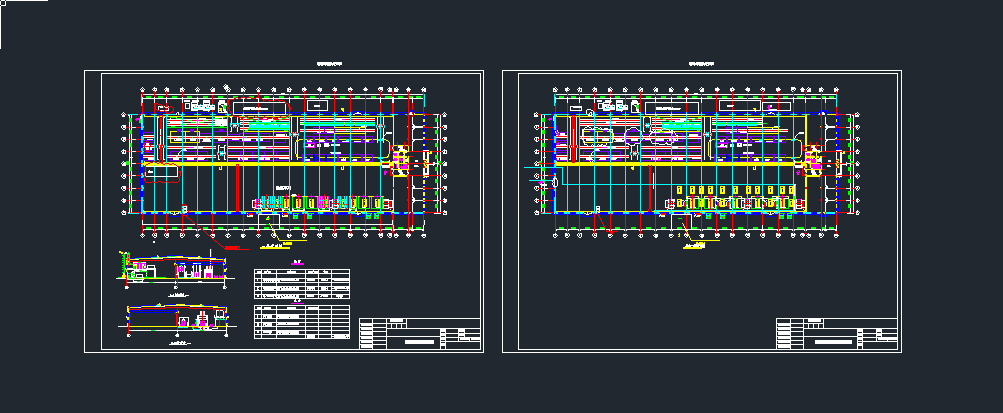The width and height of the screenshot is (1003, 413).
Task: Click the title block on the left sheet
Action: tap(420, 333)
